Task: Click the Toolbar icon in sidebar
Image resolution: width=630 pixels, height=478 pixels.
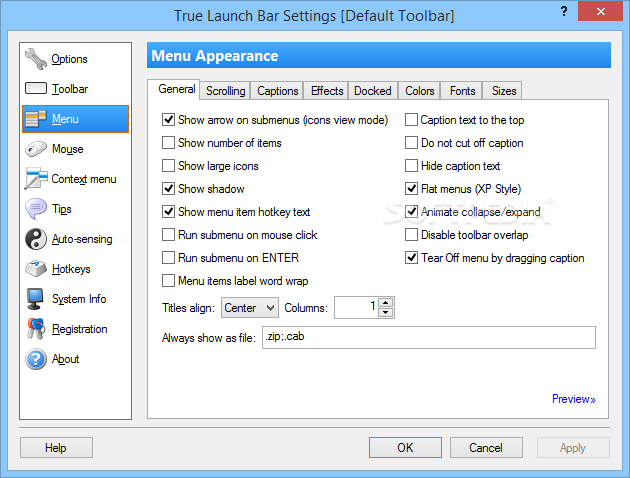Action: pyautogui.click(x=36, y=88)
